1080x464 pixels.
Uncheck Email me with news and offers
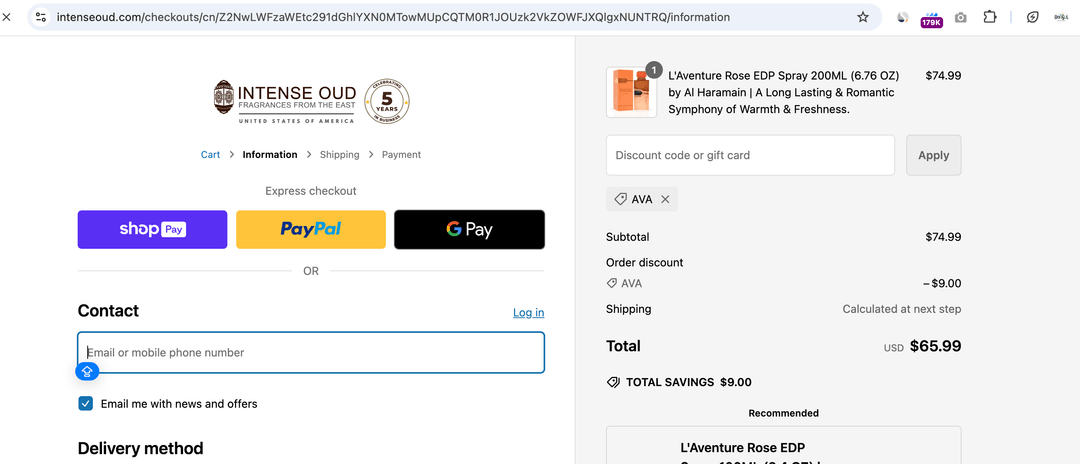(86, 404)
